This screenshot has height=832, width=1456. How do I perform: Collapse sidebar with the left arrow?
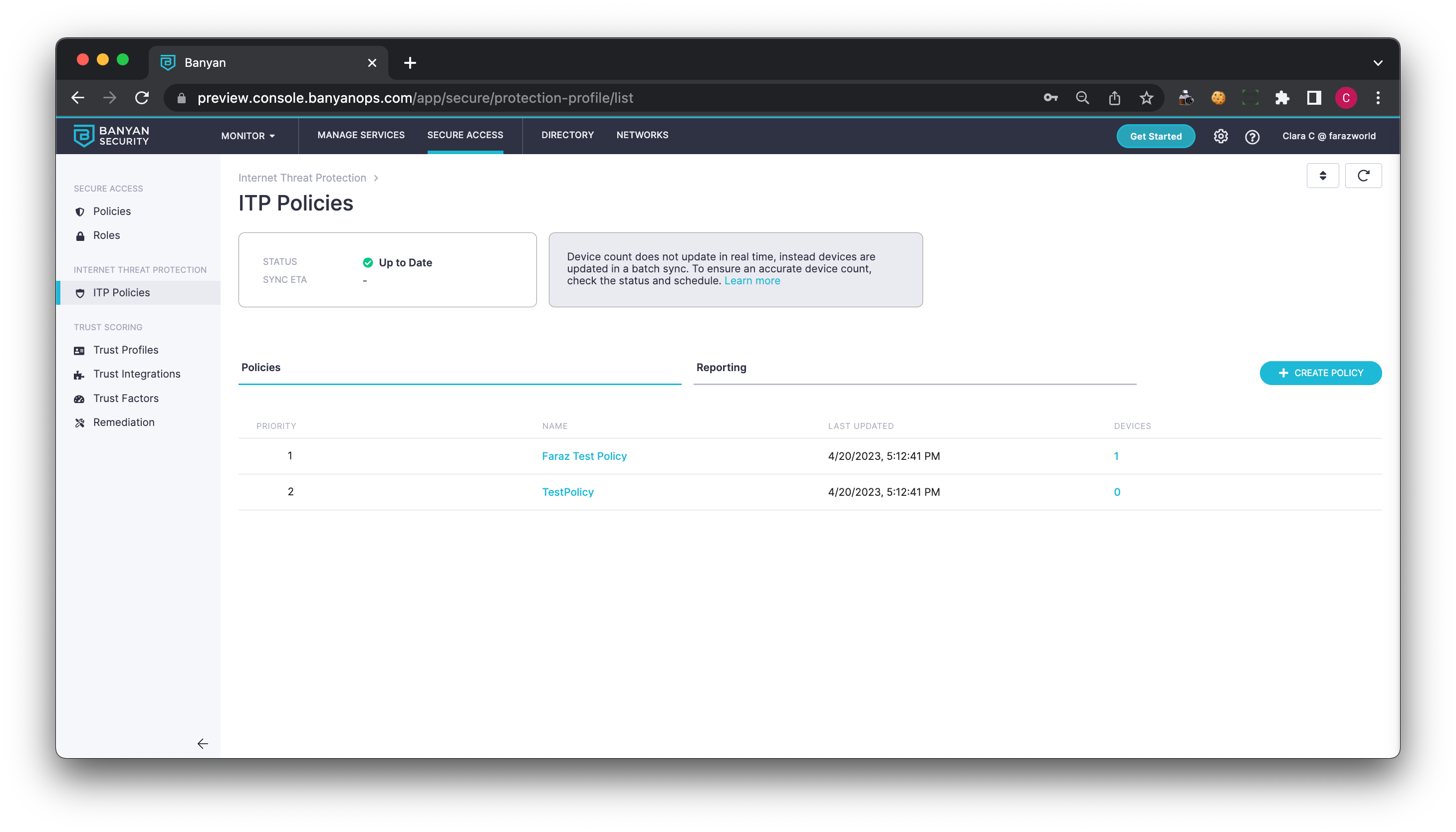[x=202, y=743]
